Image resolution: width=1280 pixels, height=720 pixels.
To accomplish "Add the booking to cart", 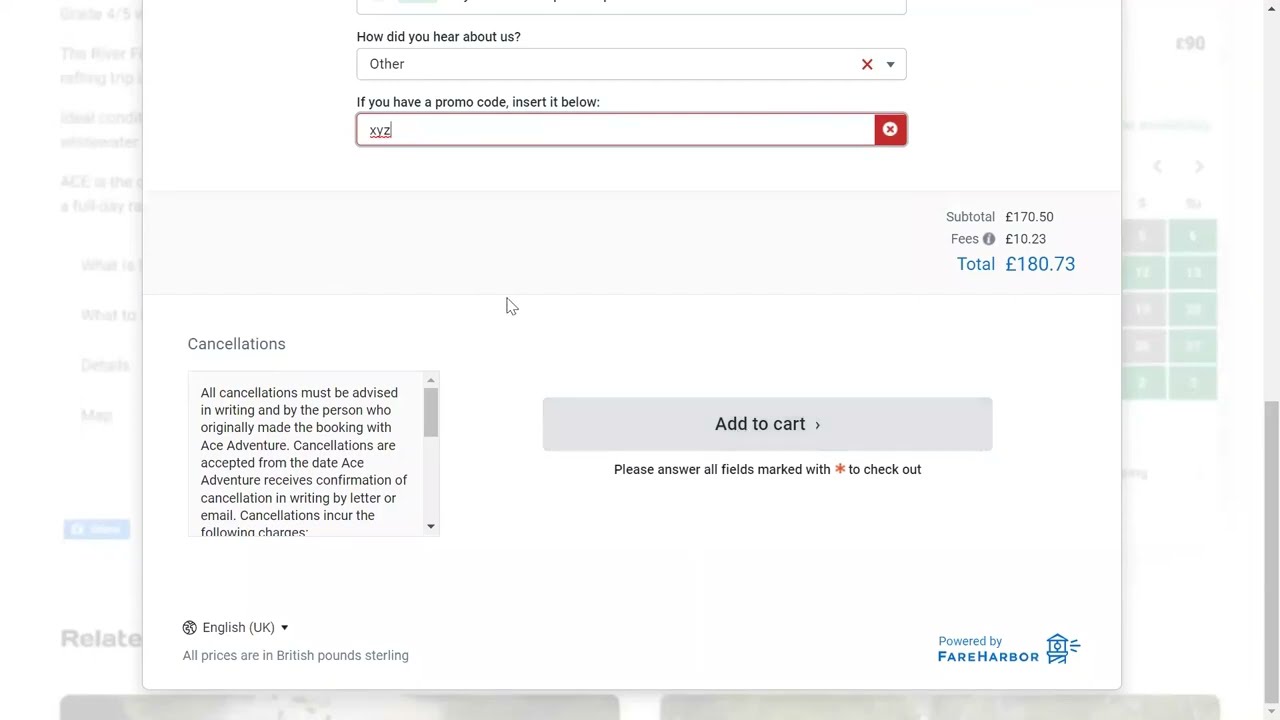I will (767, 424).
